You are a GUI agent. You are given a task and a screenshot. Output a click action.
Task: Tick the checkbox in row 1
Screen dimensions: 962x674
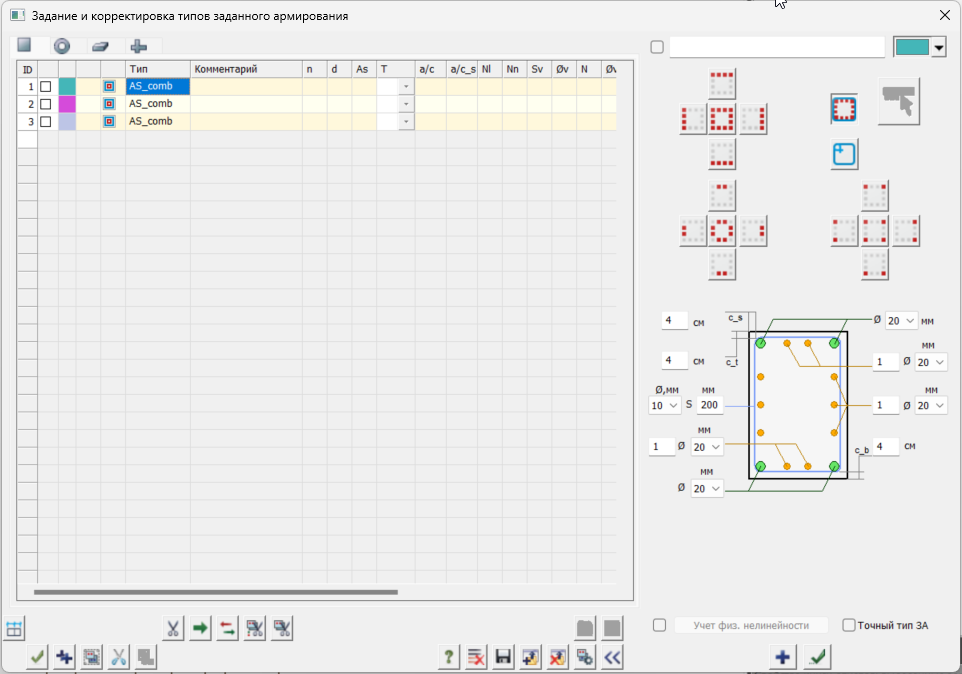tap(45, 86)
